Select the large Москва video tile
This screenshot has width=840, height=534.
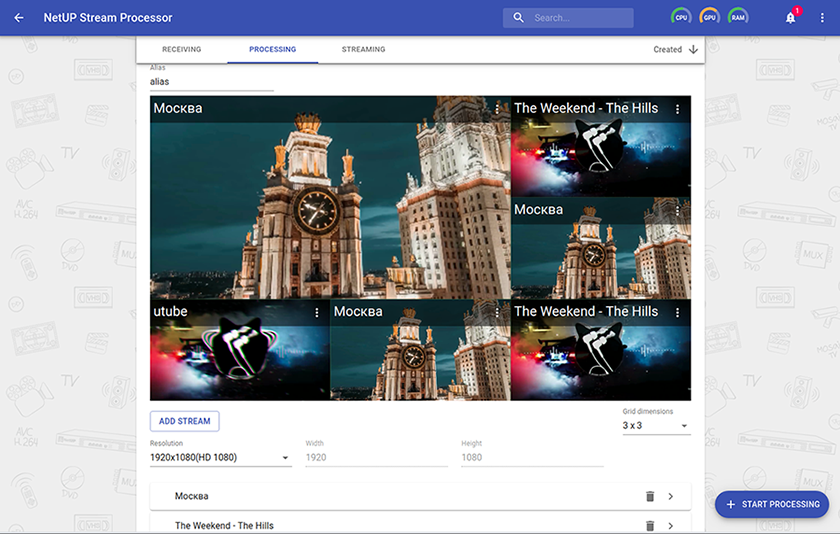pos(330,197)
